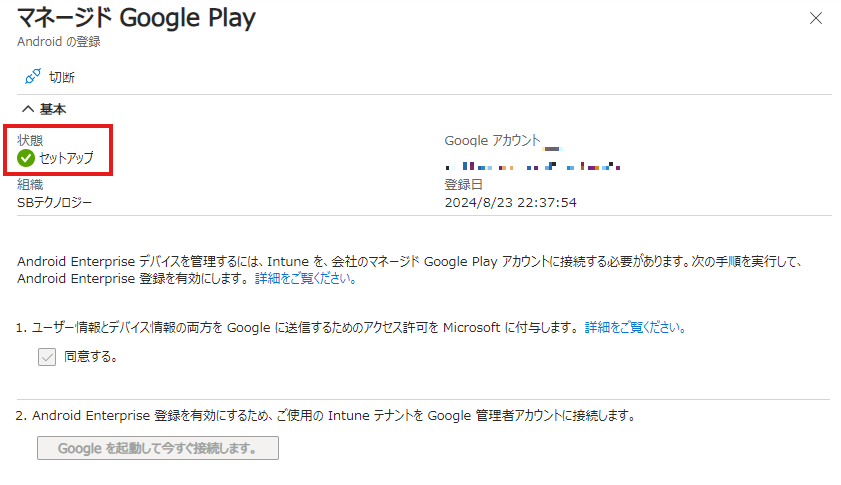This screenshot has height=485, width=841.
Task: Click the マネージド Google Play title
Action: pyautogui.click(x=136, y=18)
